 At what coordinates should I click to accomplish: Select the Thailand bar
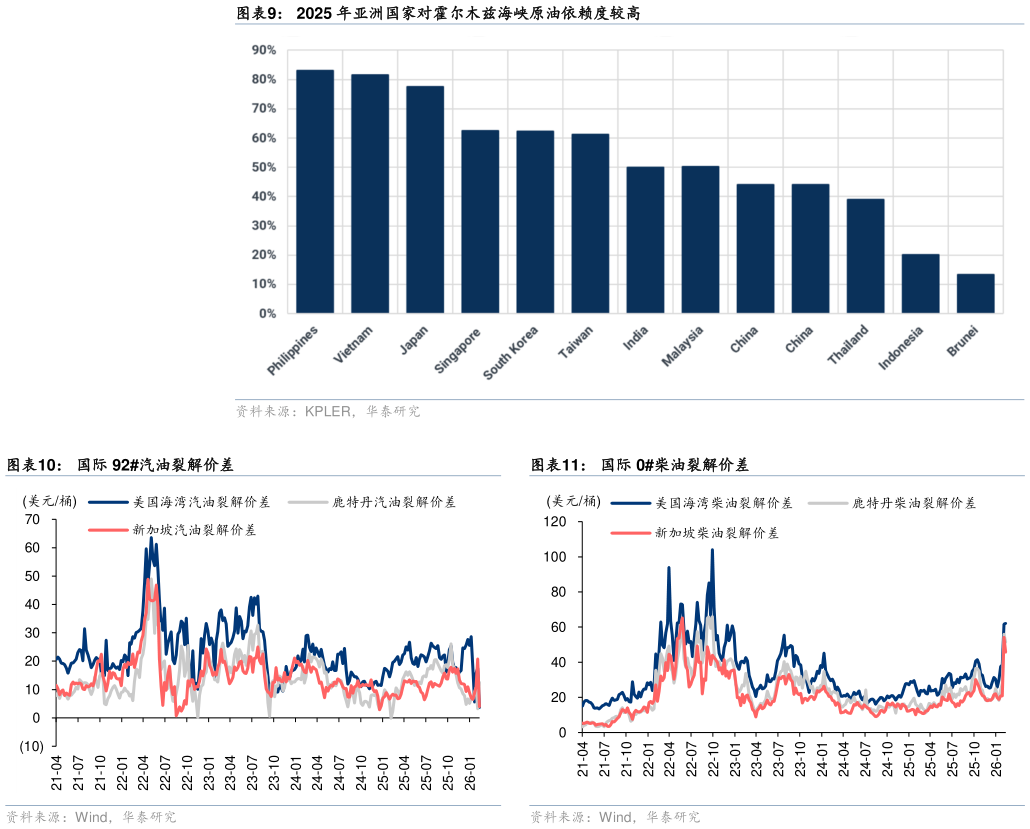coord(865,256)
